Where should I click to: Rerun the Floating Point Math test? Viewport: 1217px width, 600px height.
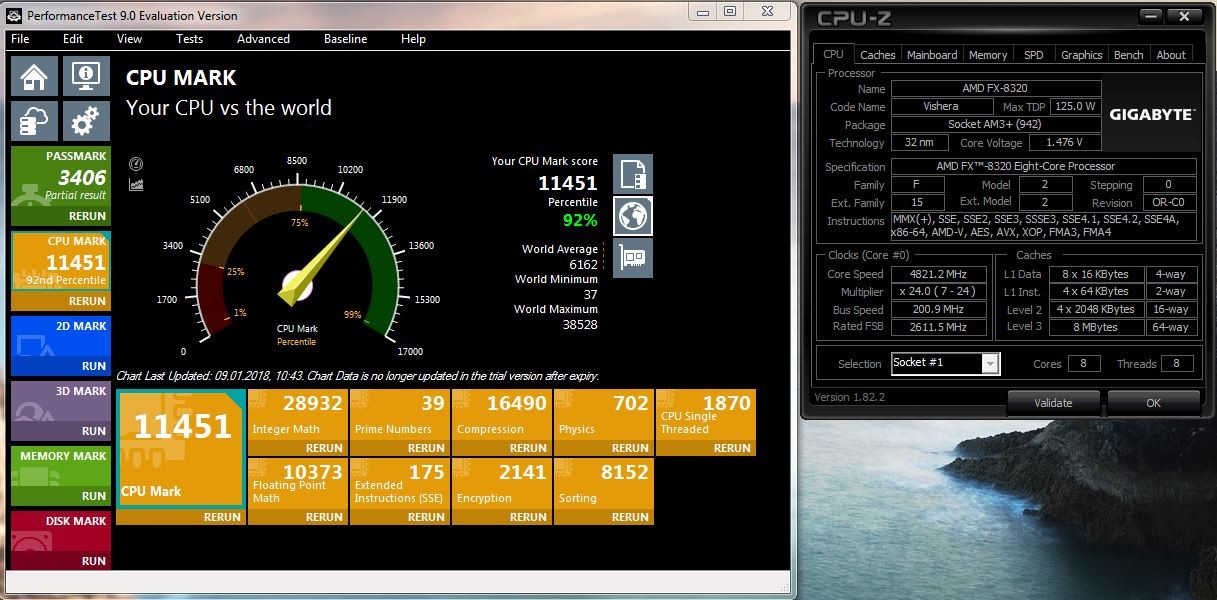point(324,517)
